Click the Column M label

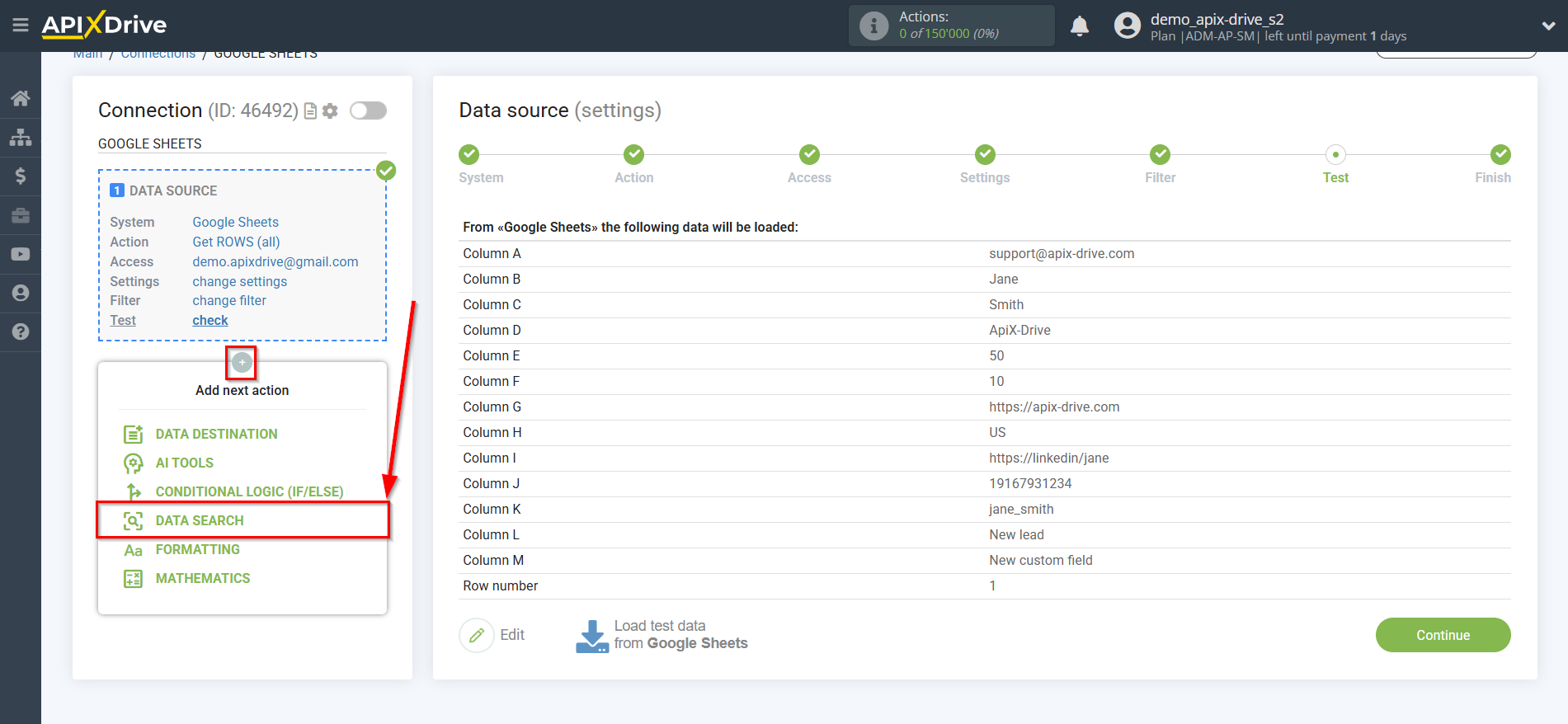(493, 561)
